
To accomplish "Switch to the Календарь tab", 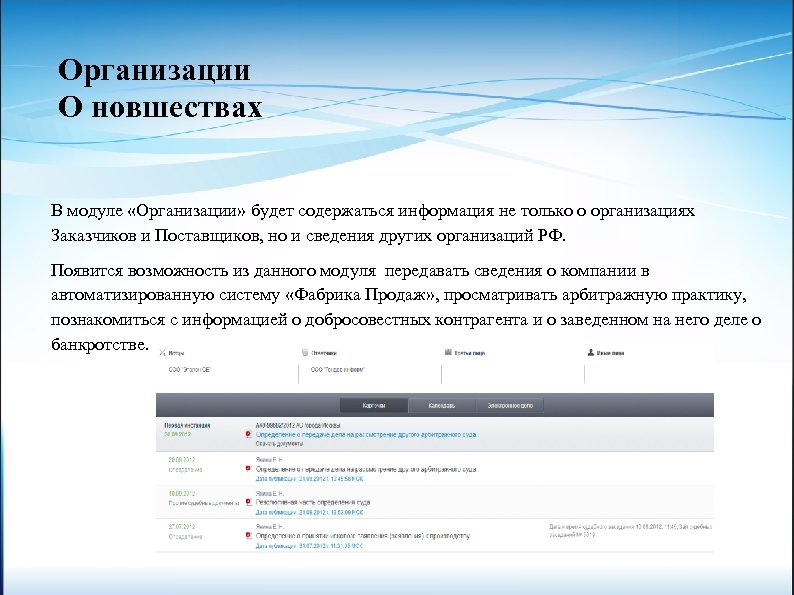I will tap(442, 406).
